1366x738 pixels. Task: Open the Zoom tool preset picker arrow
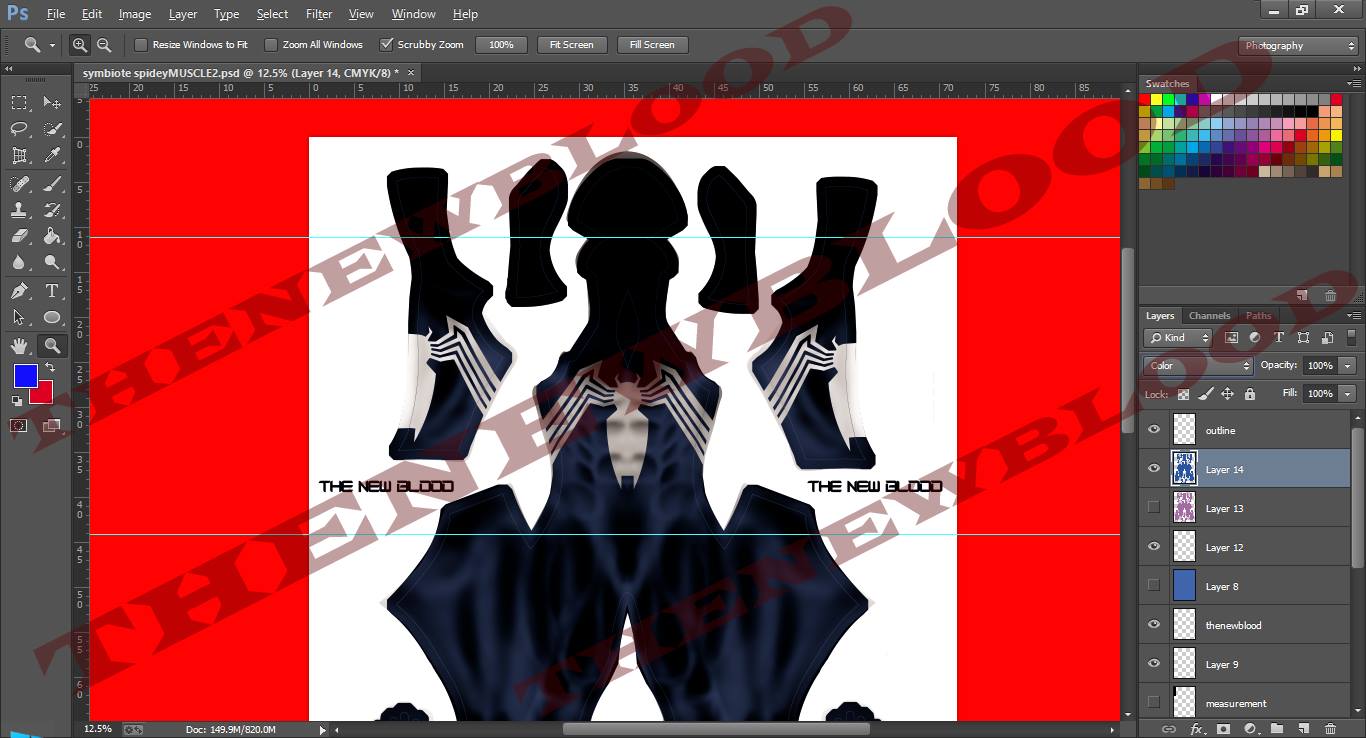pos(52,45)
